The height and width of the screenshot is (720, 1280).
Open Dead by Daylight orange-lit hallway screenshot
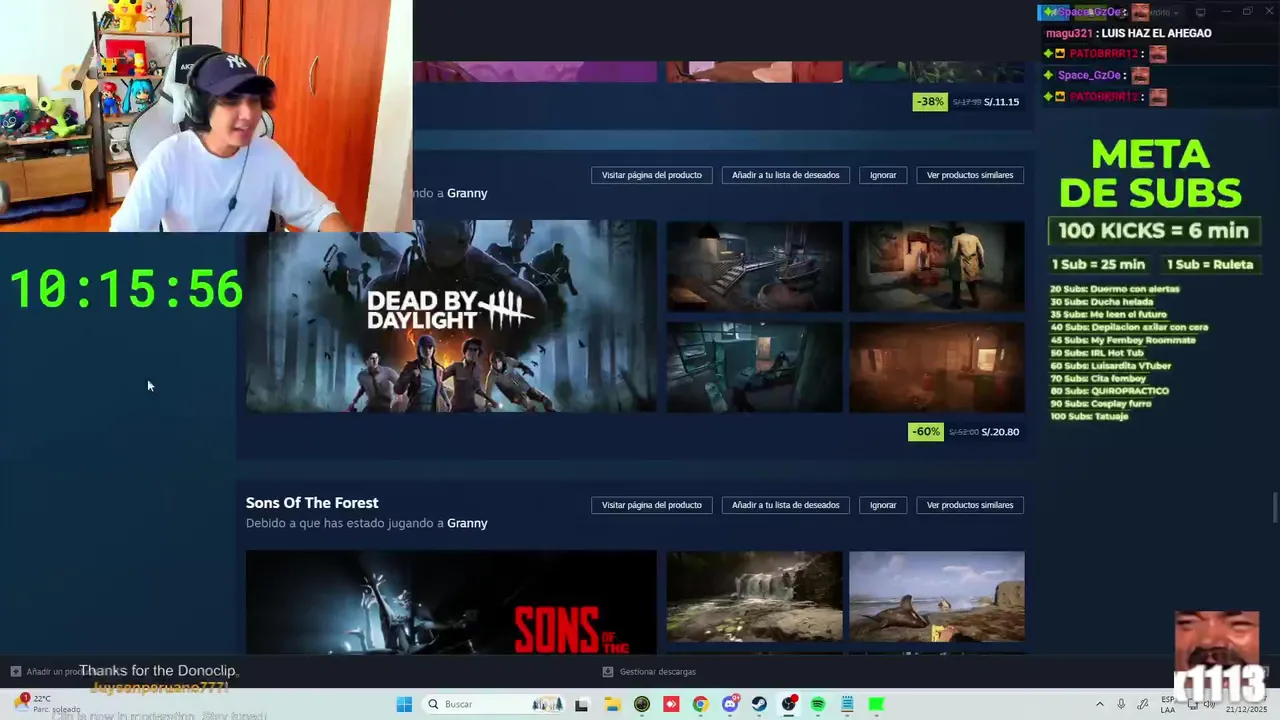tap(937, 367)
